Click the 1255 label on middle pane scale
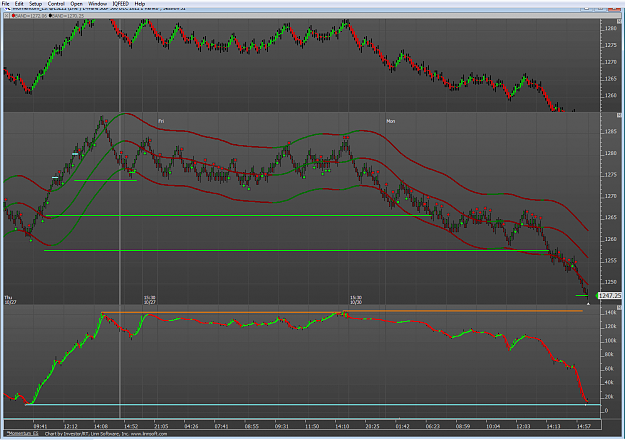 (611, 260)
